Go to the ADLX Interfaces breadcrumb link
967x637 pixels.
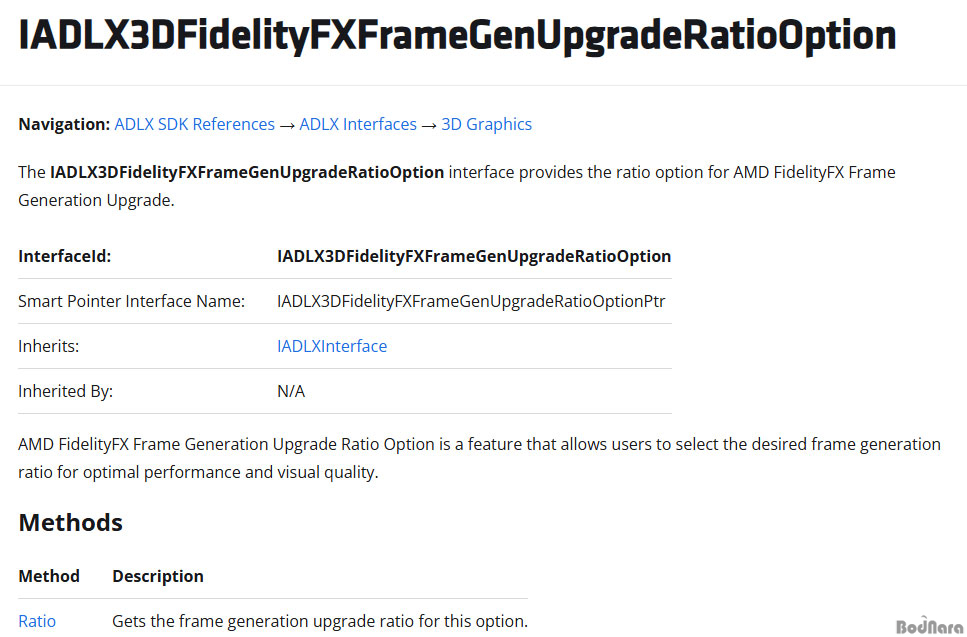point(357,125)
